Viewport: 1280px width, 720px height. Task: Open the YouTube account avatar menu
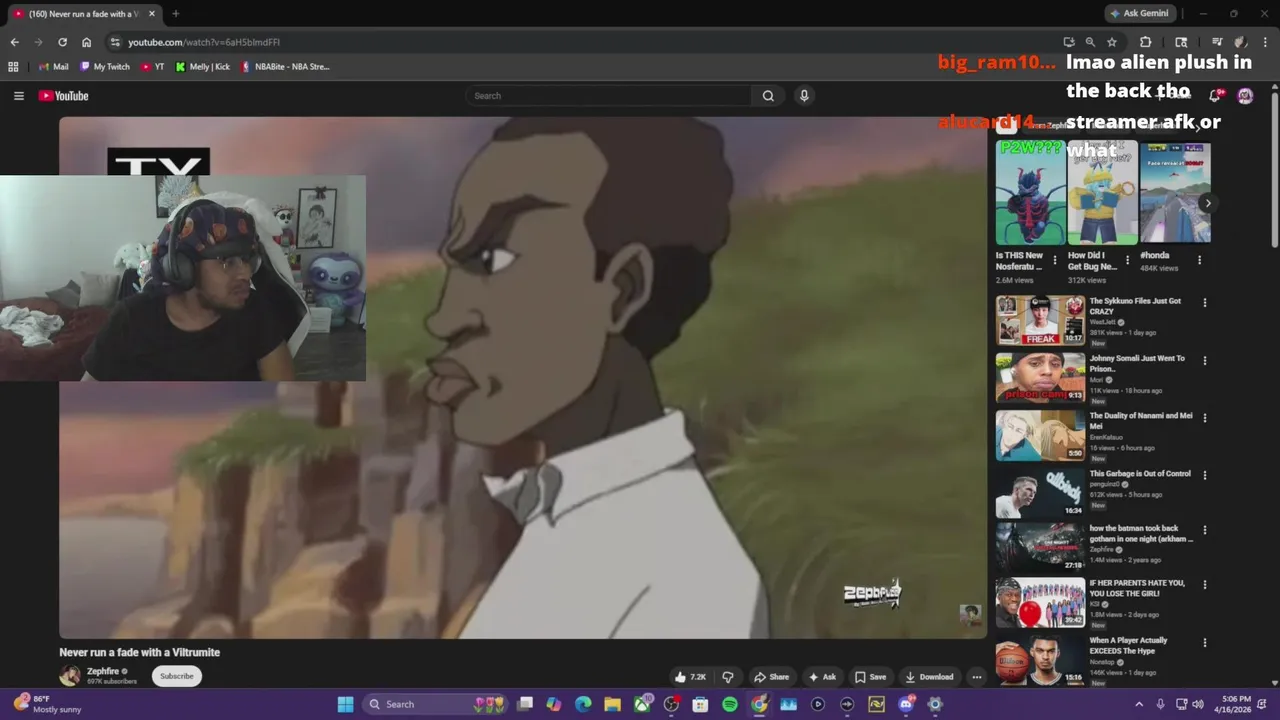pos(1245,96)
